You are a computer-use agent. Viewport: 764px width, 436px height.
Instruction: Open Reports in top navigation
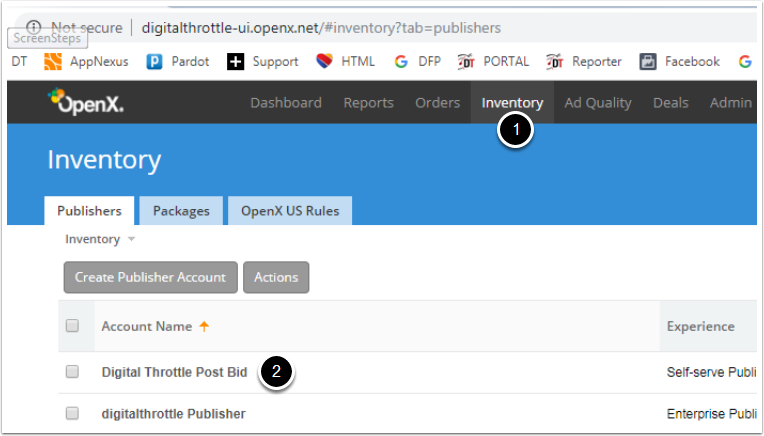coord(368,103)
